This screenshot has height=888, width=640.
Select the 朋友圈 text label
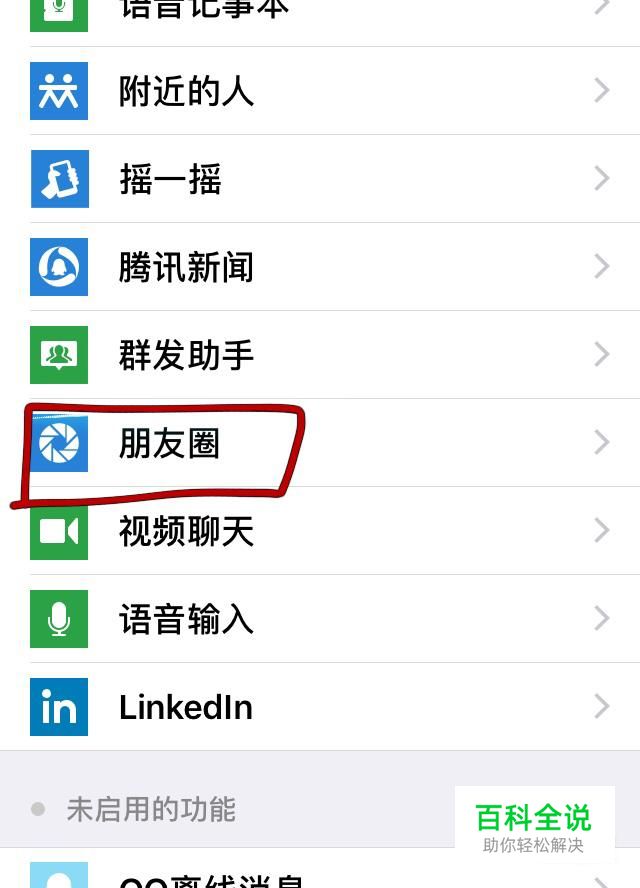(x=169, y=443)
